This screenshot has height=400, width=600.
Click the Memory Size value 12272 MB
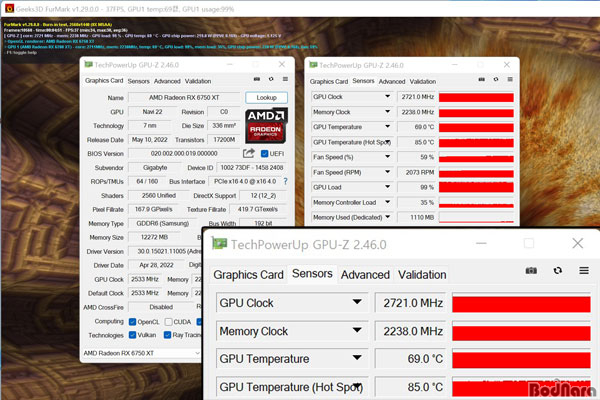click(x=154, y=237)
